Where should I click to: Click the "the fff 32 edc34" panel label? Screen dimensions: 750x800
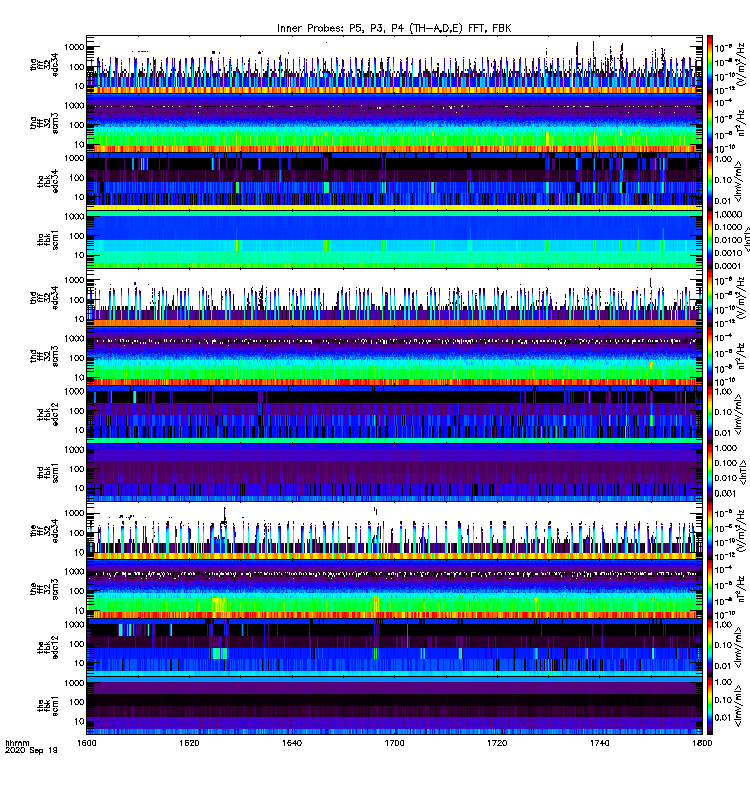coord(44,531)
